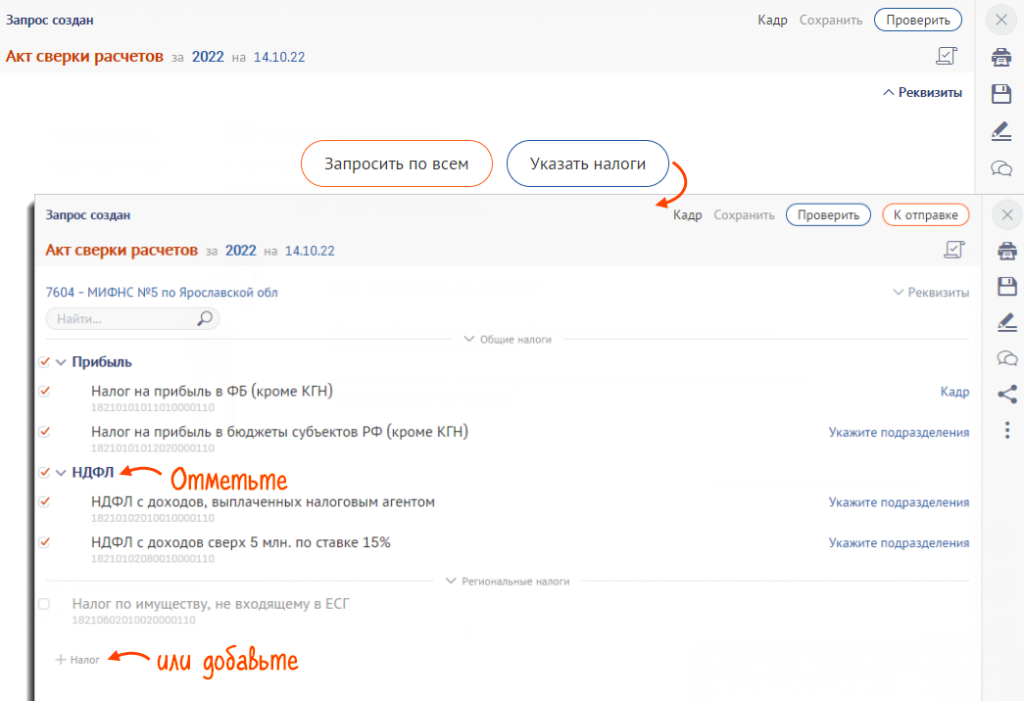Uncheck the Прибыль group checkbox
1024x701 pixels.
(x=44, y=362)
